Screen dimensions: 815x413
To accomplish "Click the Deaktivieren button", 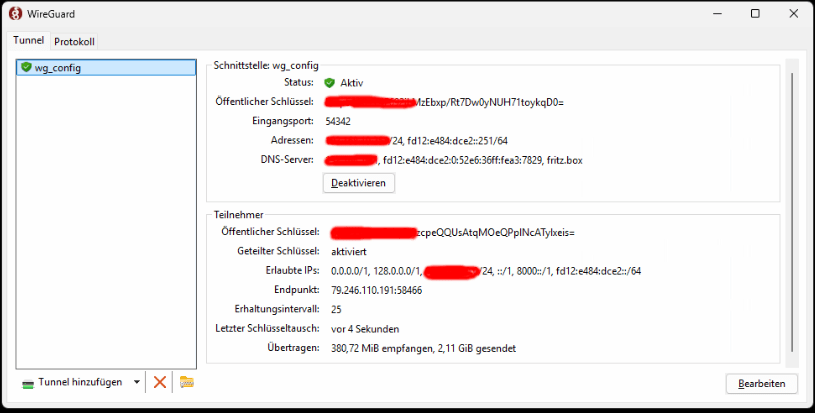I will [359, 183].
